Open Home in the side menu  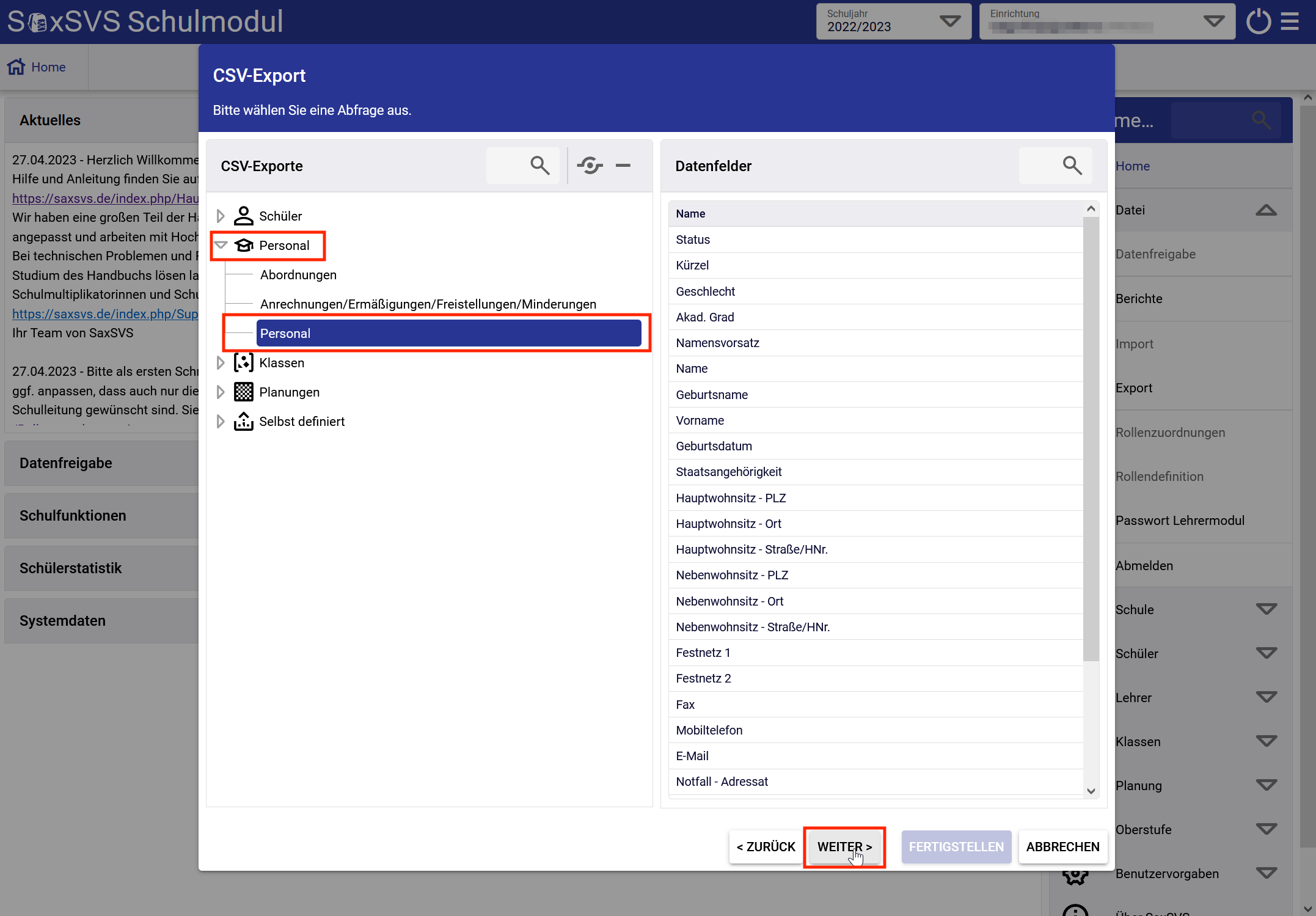pos(1133,166)
